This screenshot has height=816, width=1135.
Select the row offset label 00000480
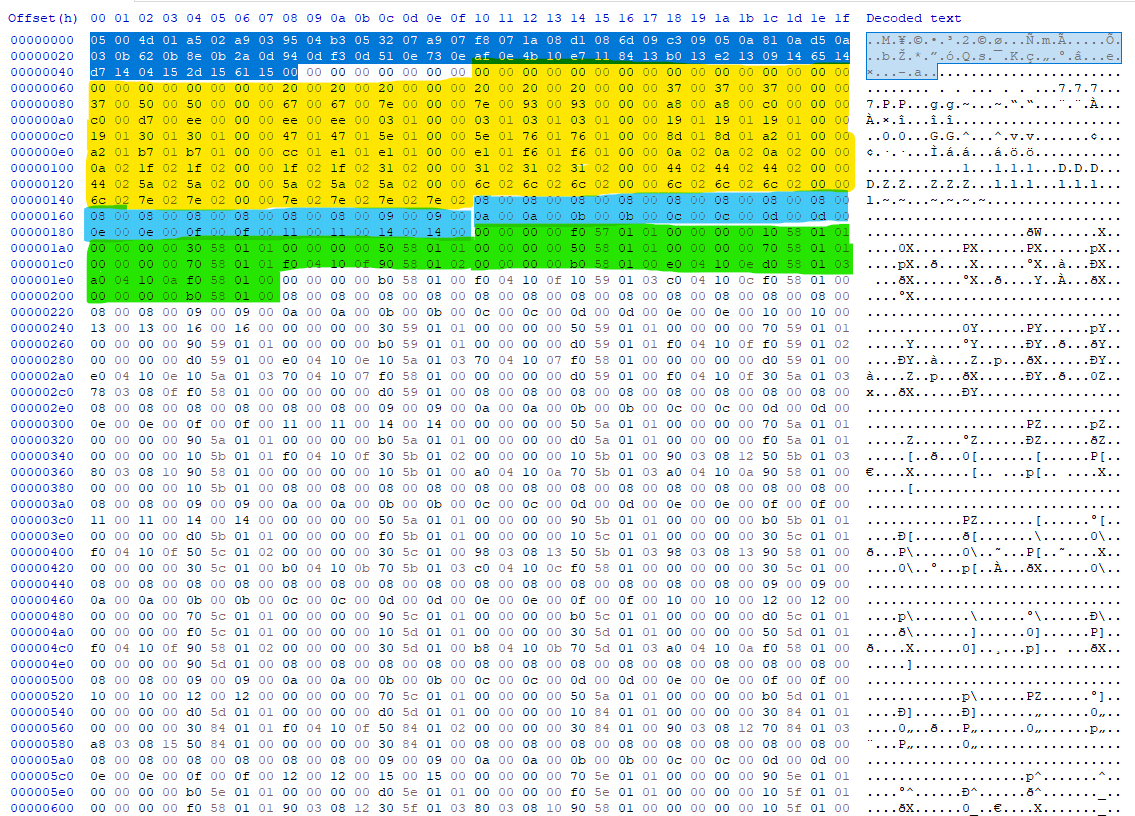pos(42,617)
